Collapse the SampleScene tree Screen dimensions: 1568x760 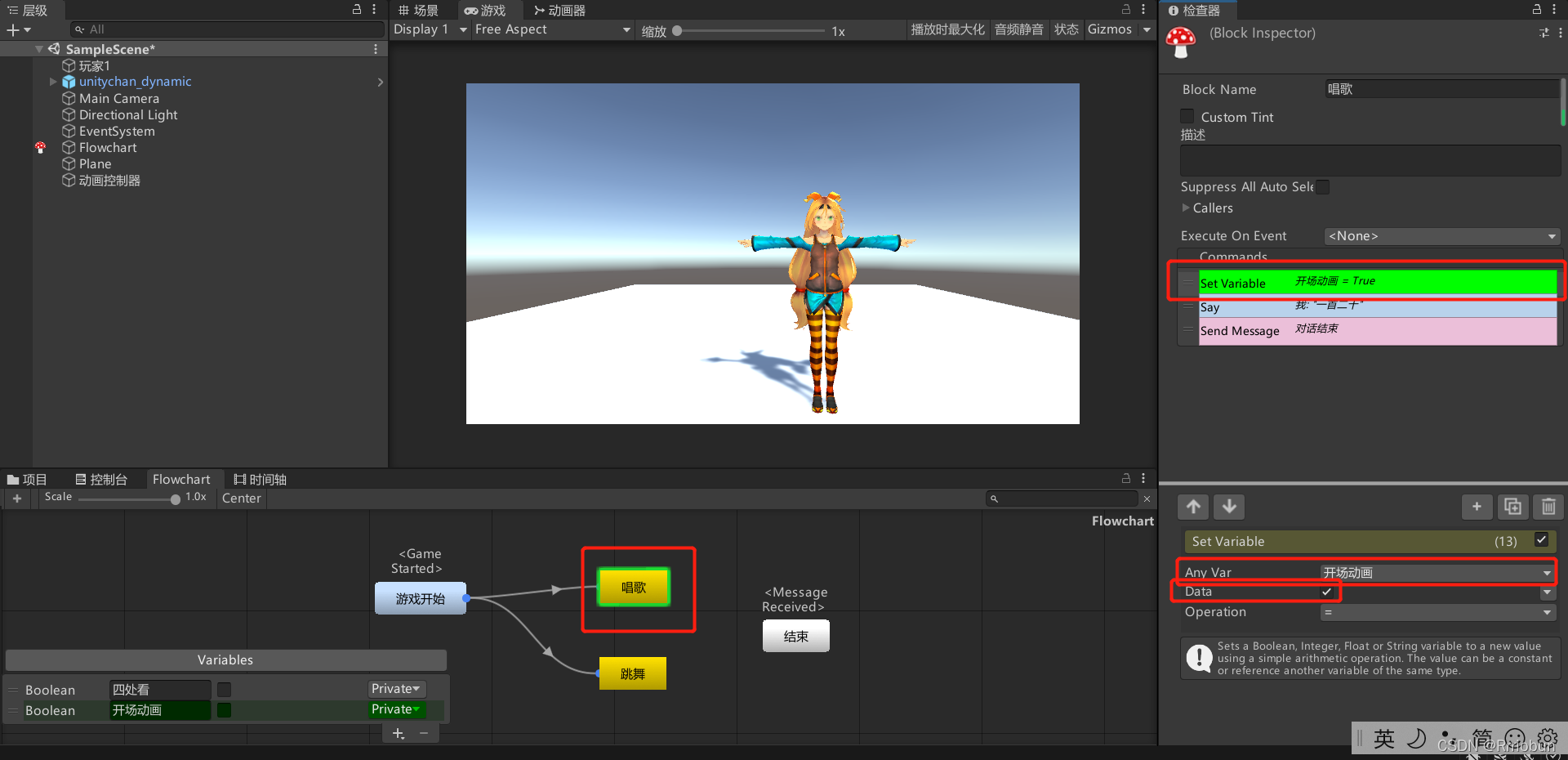[x=38, y=49]
